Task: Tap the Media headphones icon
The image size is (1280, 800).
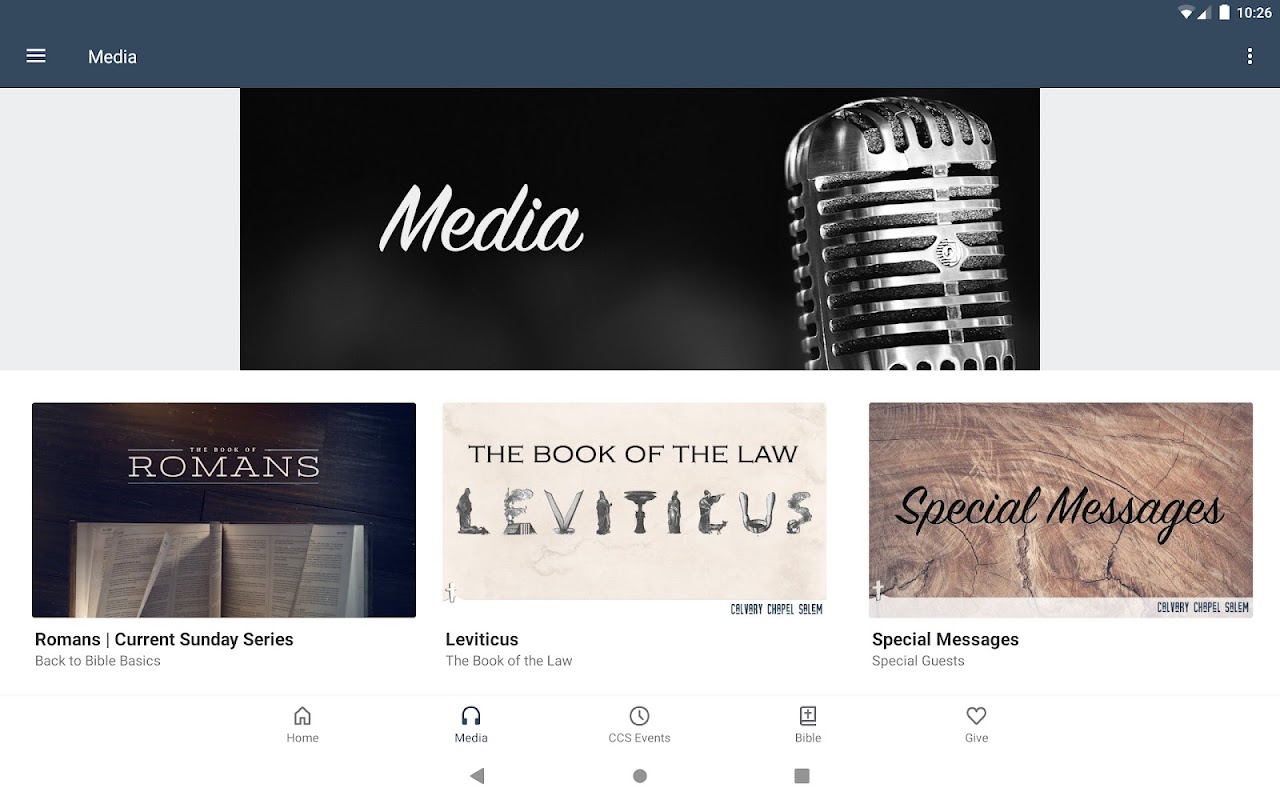Action: pos(471,715)
